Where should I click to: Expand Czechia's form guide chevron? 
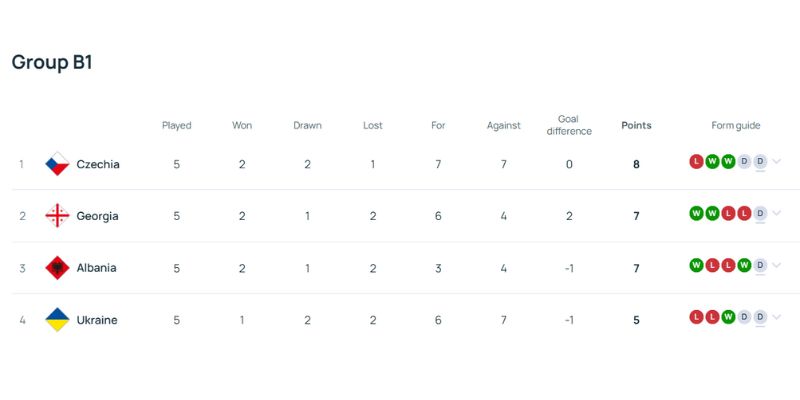[x=777, y=162]
